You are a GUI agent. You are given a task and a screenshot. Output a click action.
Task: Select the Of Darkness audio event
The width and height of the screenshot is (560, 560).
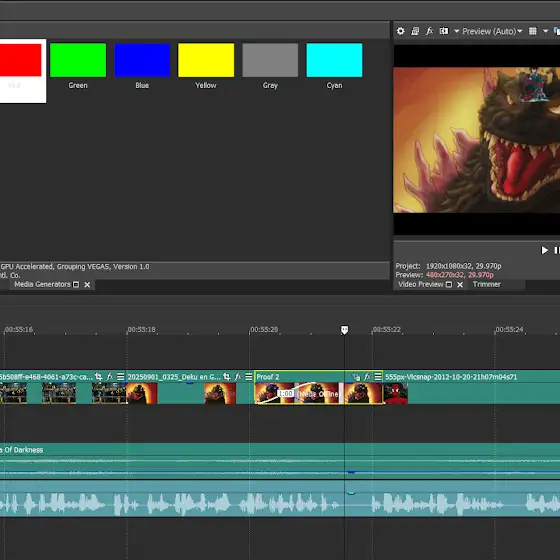tap(280, 461)
